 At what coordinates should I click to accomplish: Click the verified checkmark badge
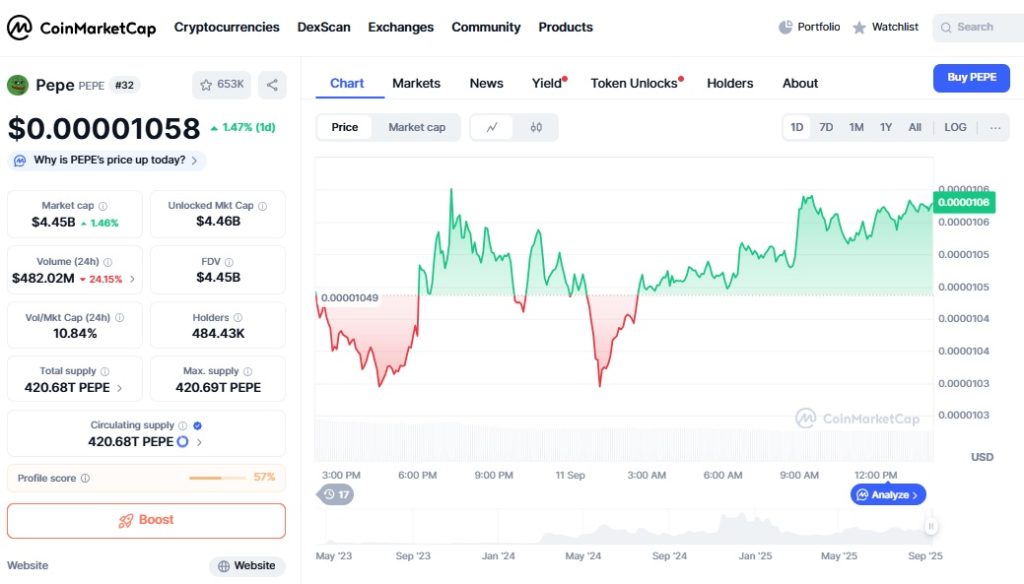coord(197,425)
